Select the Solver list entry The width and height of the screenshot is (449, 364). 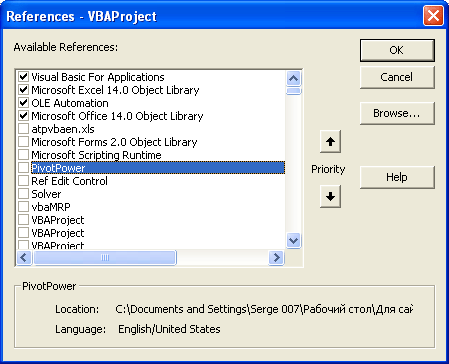pyautogui.click(x=46, y=194)
